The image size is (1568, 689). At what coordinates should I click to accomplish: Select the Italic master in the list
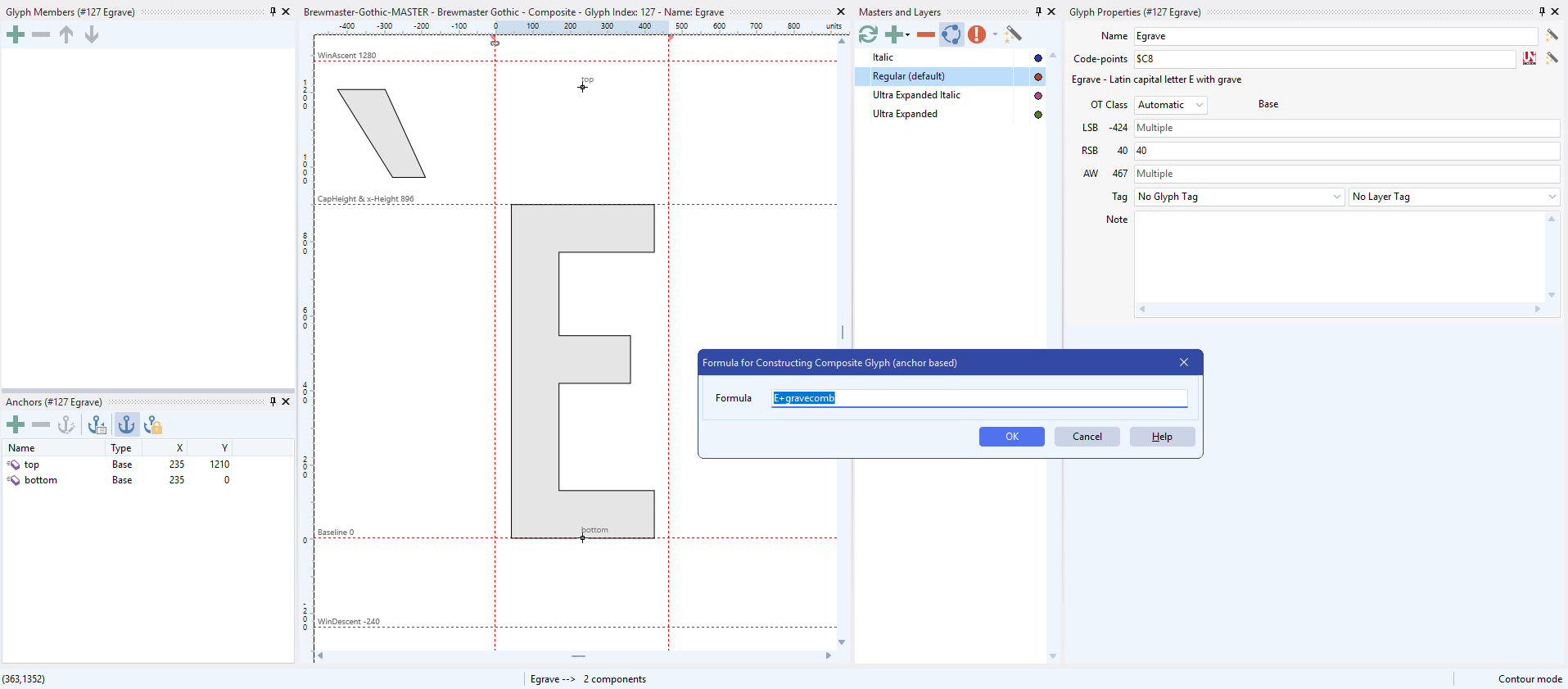coord(883,57)
